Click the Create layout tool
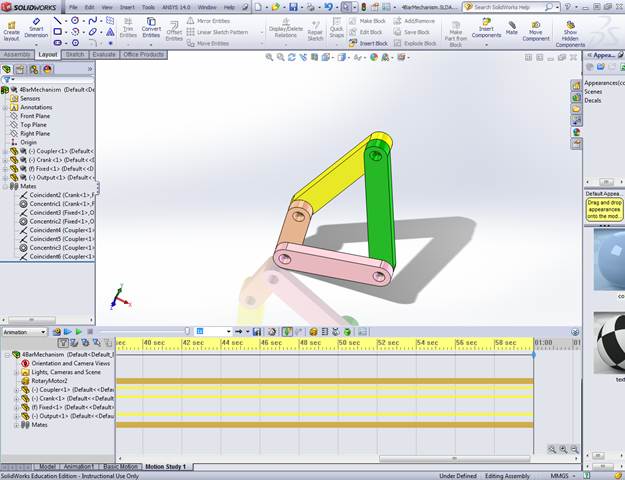 [12, 31]
